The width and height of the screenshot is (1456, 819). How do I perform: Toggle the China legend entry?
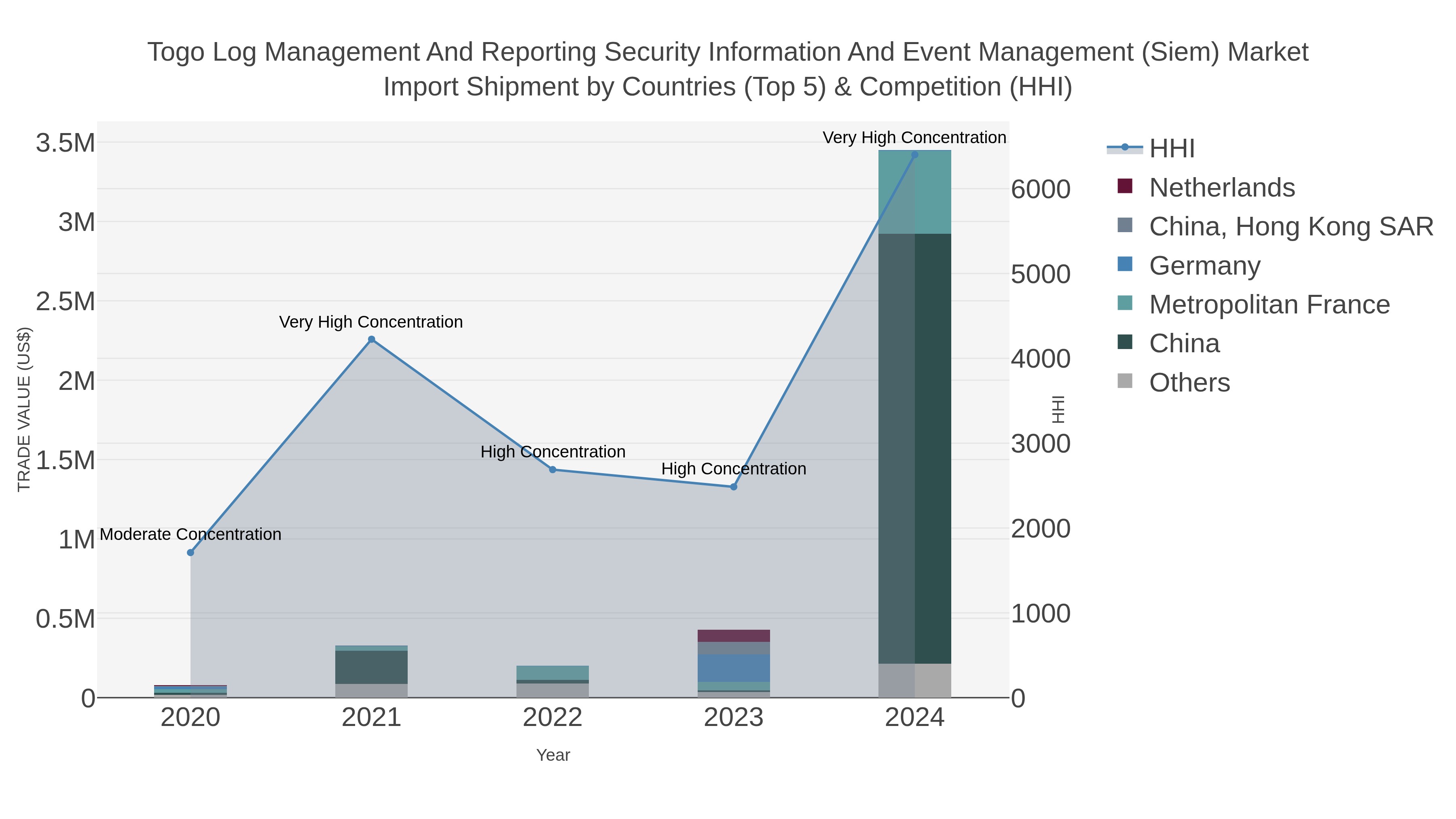point(1168,343)
